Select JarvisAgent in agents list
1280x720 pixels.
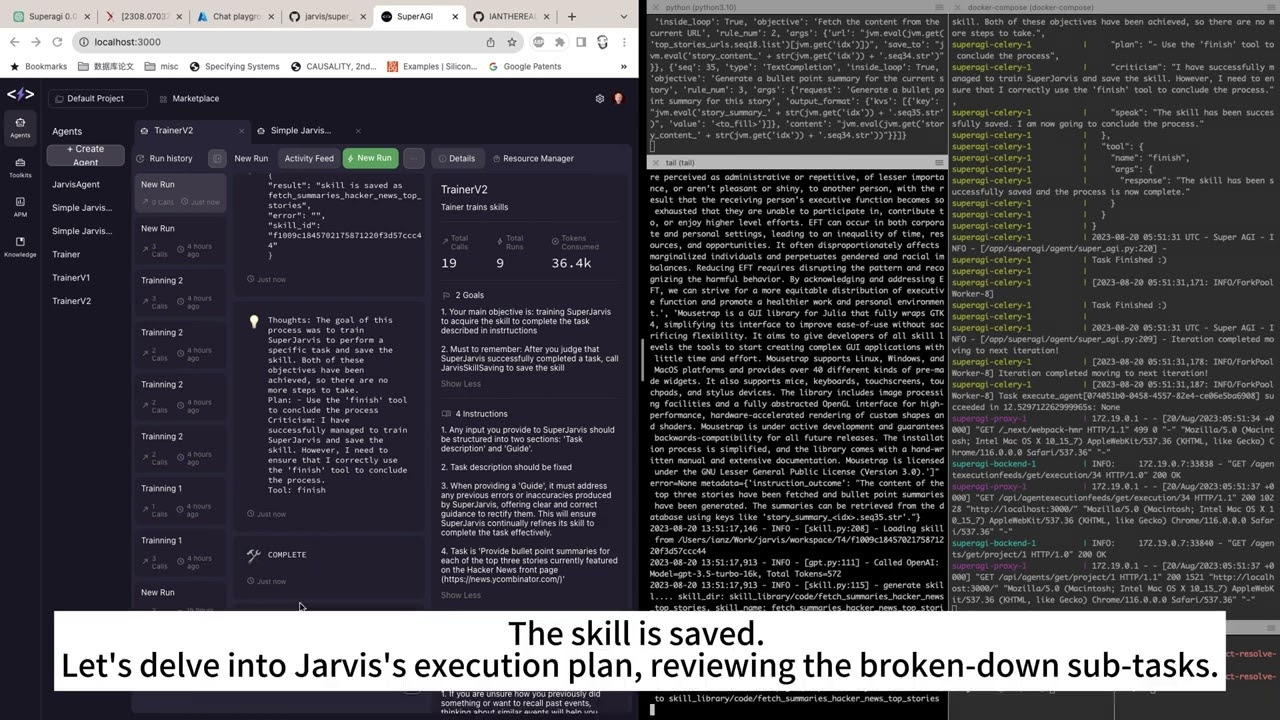click(x=76, y=185)
